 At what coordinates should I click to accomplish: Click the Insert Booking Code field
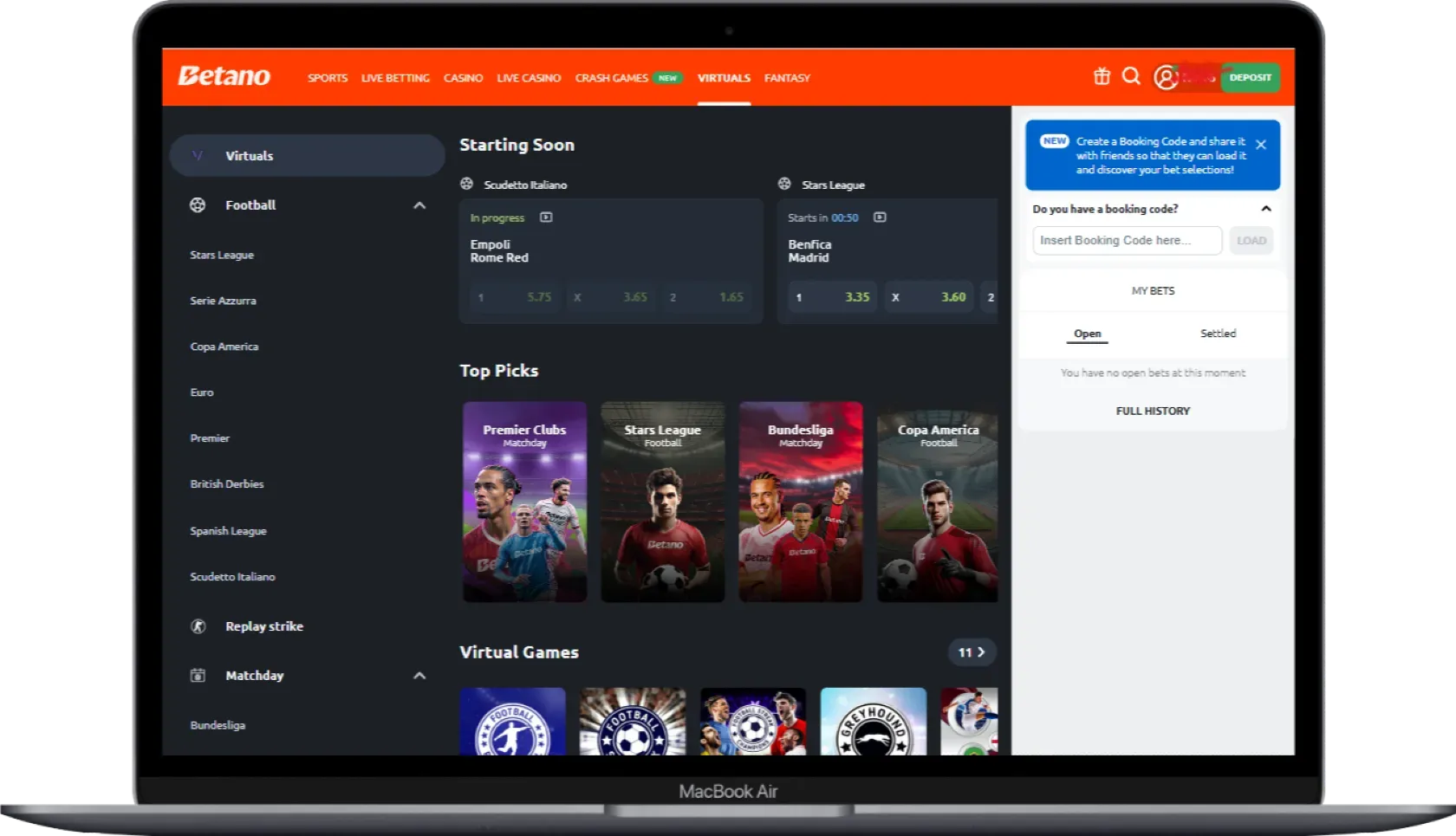click(1127, 241)
